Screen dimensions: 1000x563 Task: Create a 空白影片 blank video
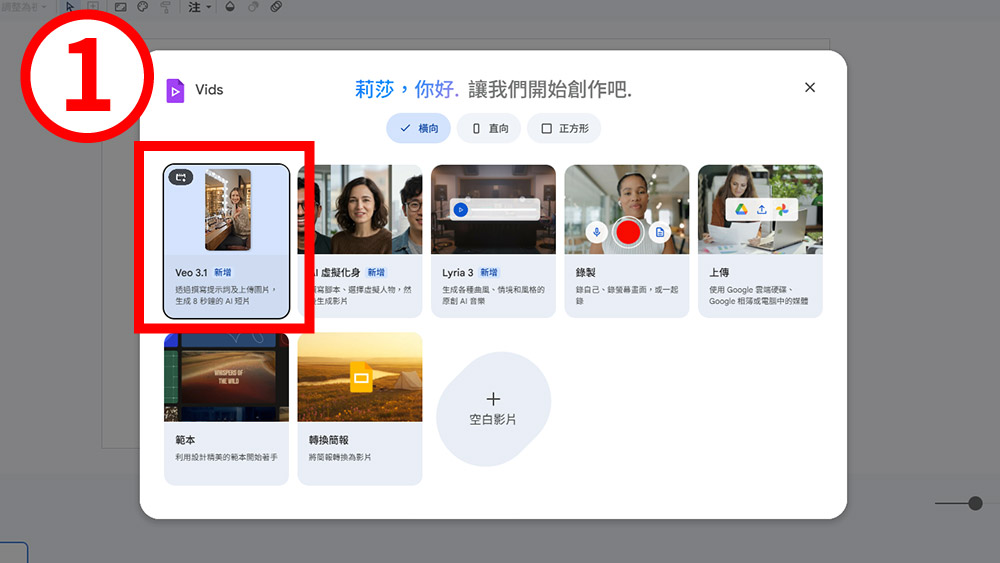[x=493, y=409]
